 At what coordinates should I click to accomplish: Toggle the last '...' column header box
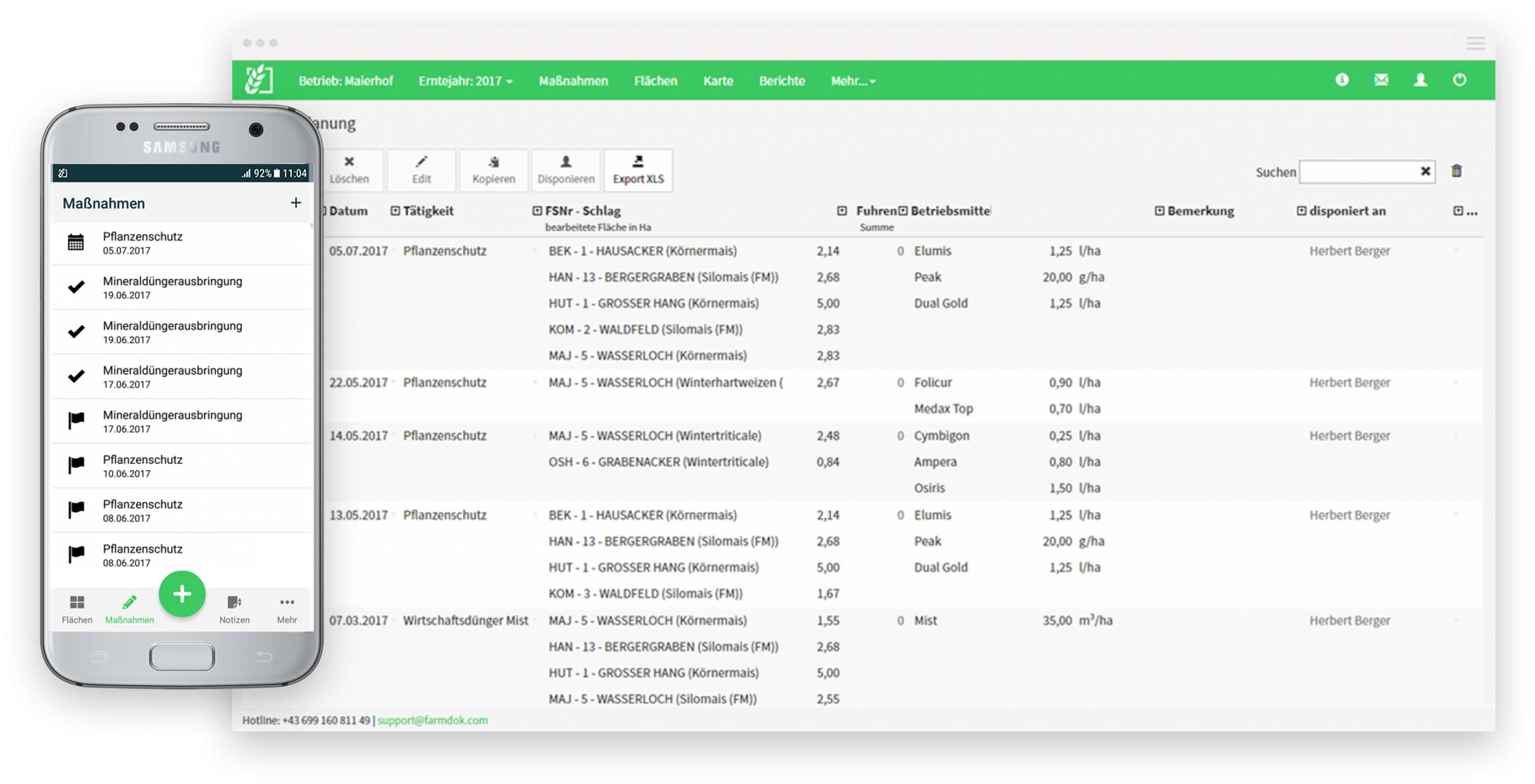pos(1457,211)
